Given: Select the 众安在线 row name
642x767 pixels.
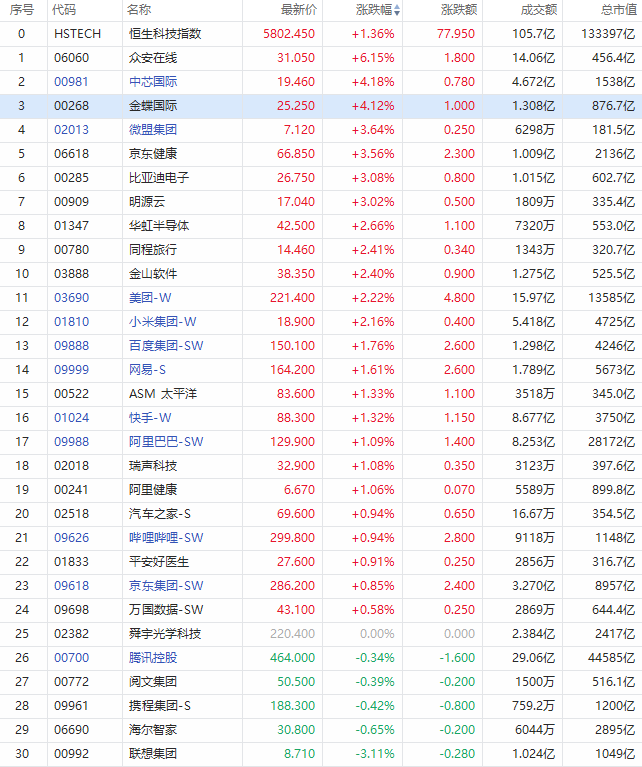Looking at the screenshot, I should (x=153, y=58).
